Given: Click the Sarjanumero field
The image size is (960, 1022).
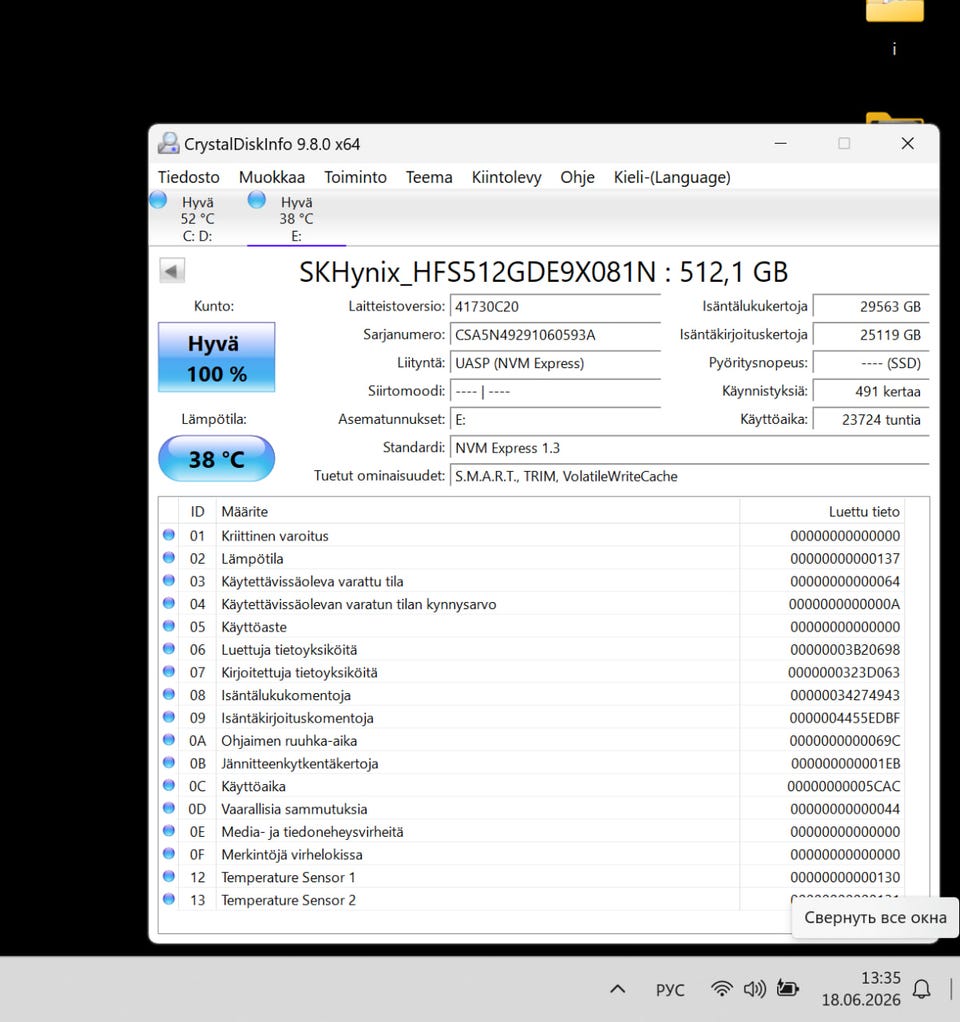Looking at the screenshot, I should (555, 335).
